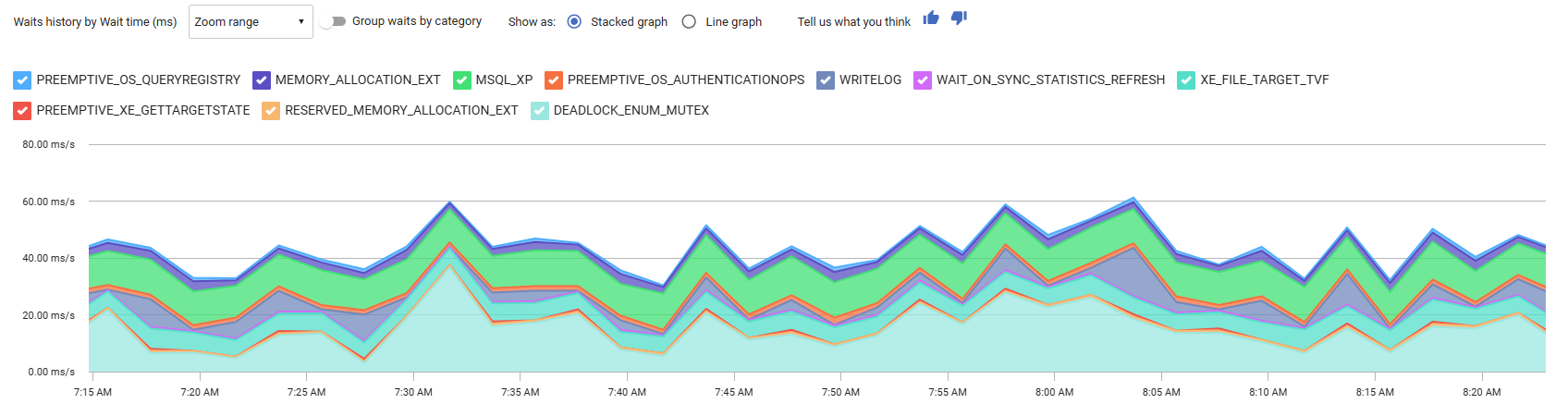Uncheck PREEMPTIVE_OS_QUERYREGISTRY series checkbox

tap(23, 80)
